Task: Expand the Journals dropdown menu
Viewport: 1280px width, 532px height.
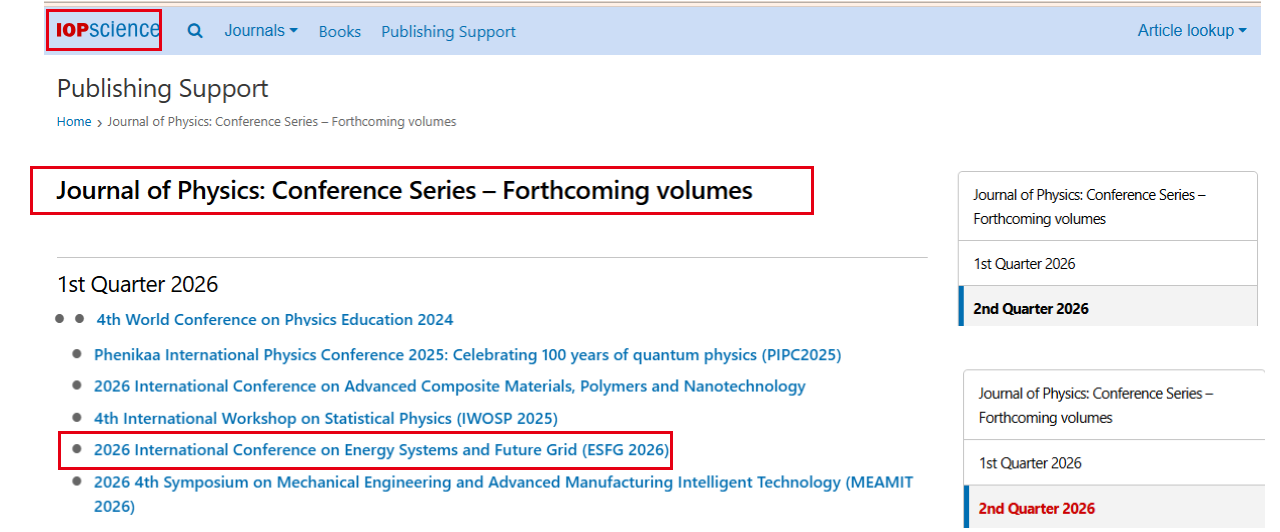Action: tap(260, 31)
